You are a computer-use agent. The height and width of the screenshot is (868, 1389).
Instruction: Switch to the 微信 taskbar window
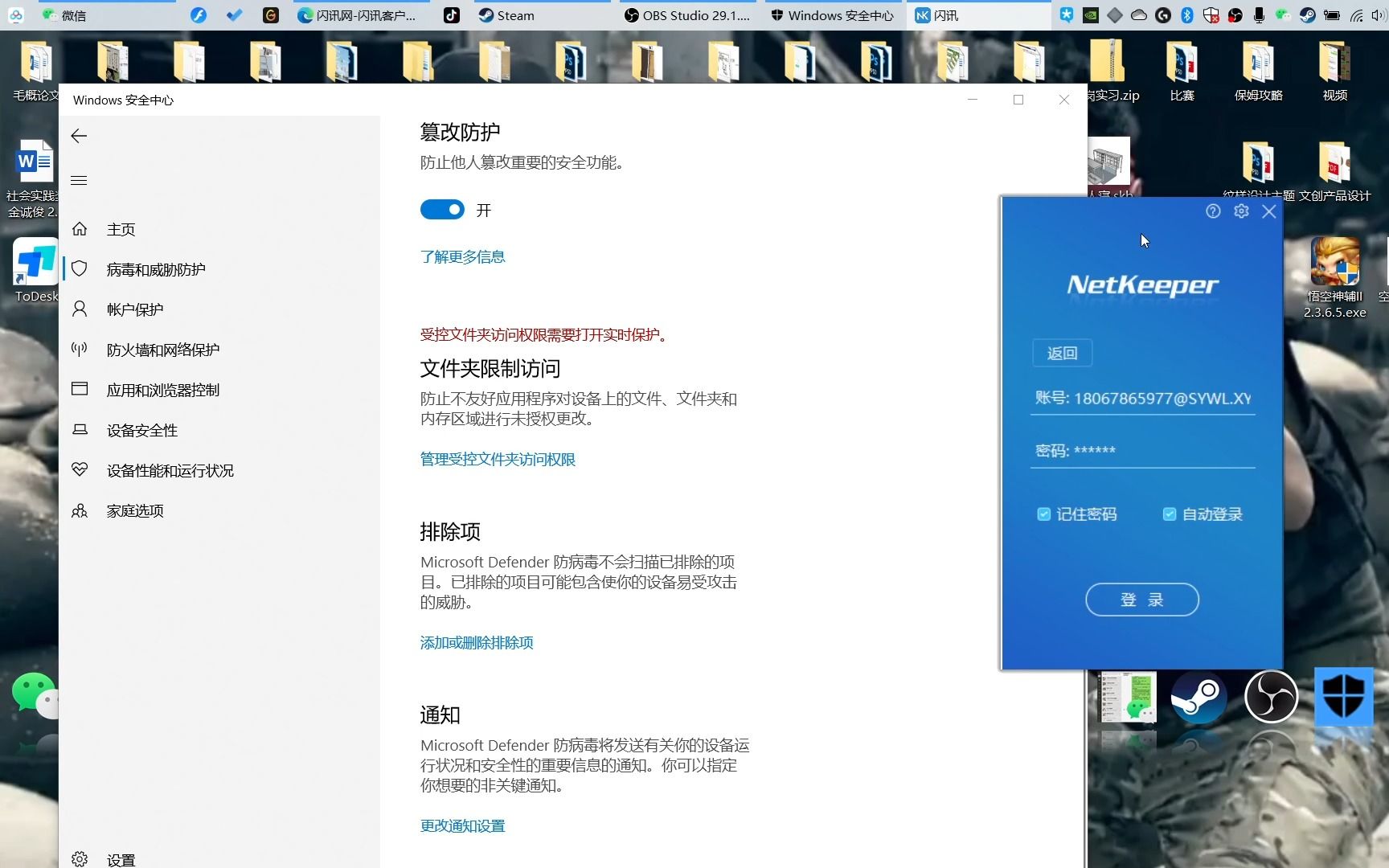coord(107,15)
